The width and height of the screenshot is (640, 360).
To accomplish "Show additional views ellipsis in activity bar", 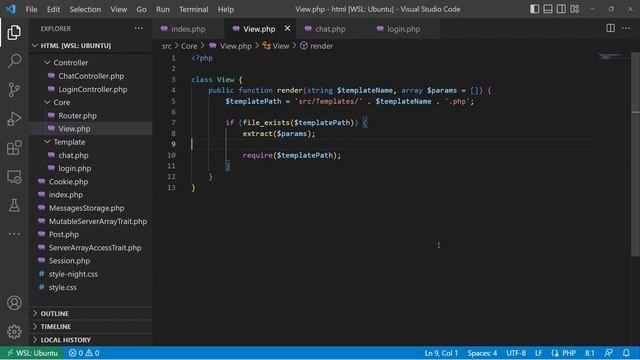I will click(14, 234).
